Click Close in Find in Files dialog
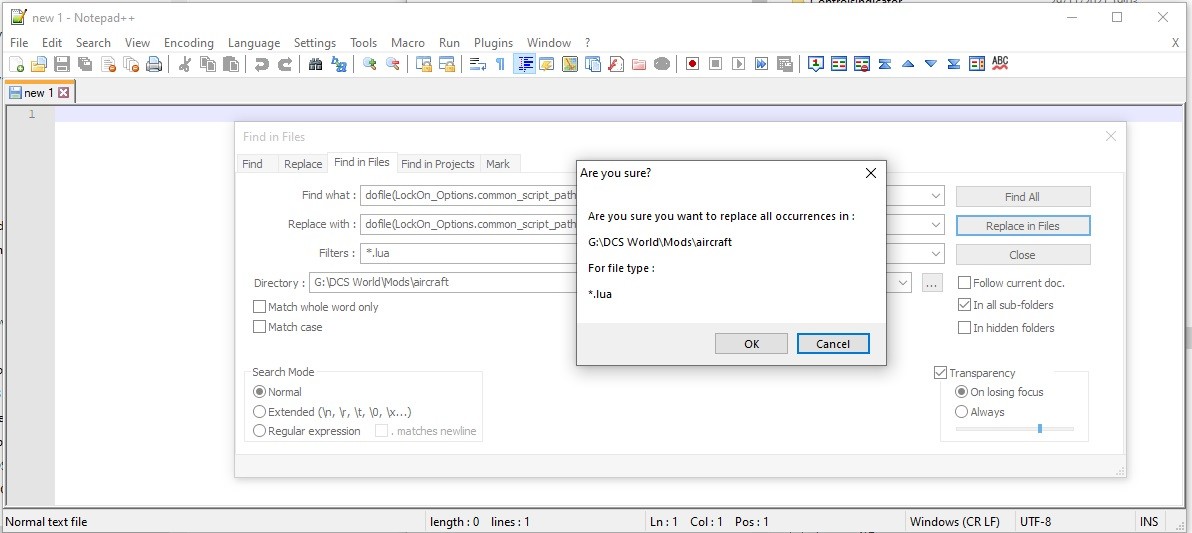 pos(1022,255)
